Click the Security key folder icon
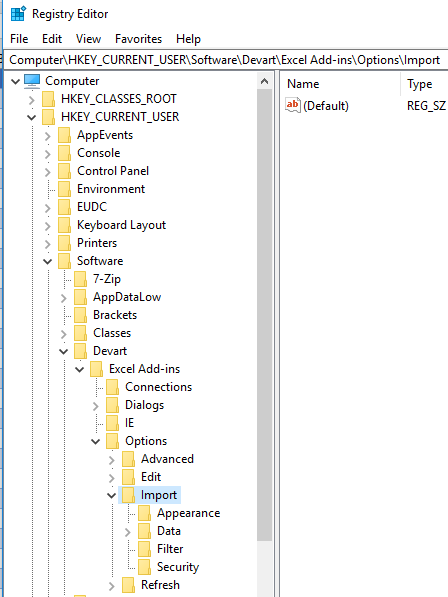Image resolution: width=448 pixels, height=597 pixels. pos(144,567)
